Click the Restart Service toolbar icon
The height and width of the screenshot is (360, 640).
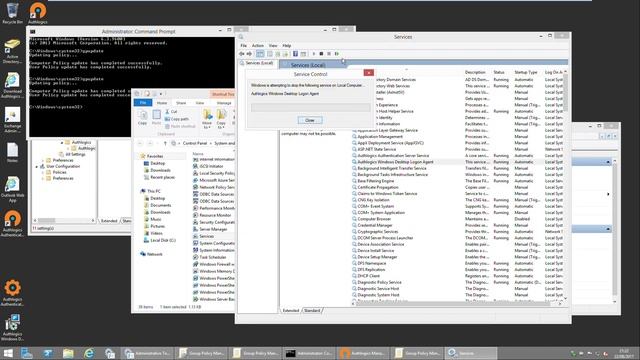[337, 54]
